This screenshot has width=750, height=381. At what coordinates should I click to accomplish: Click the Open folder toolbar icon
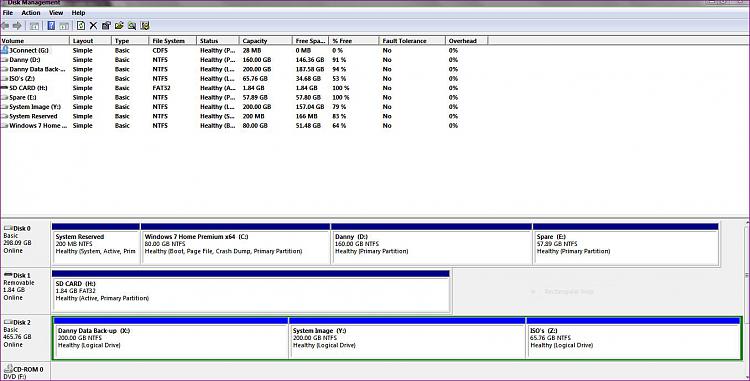tap(119, 26)
